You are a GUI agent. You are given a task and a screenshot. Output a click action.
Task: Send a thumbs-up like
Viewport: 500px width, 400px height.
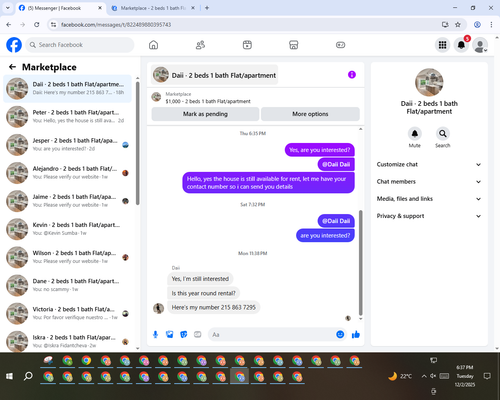tap(356, 334)
